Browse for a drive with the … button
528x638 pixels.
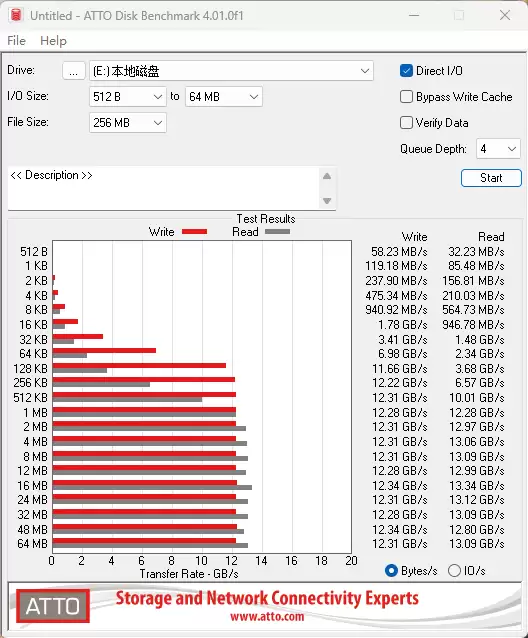coord(74,71)
